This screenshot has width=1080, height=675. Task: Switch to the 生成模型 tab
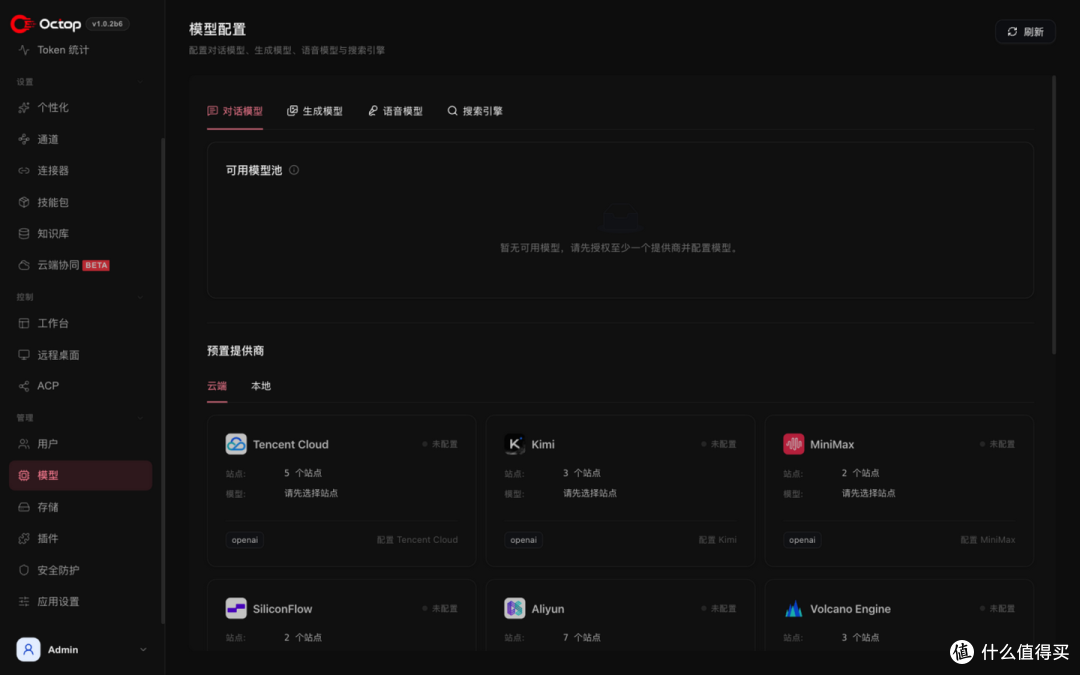315,111
